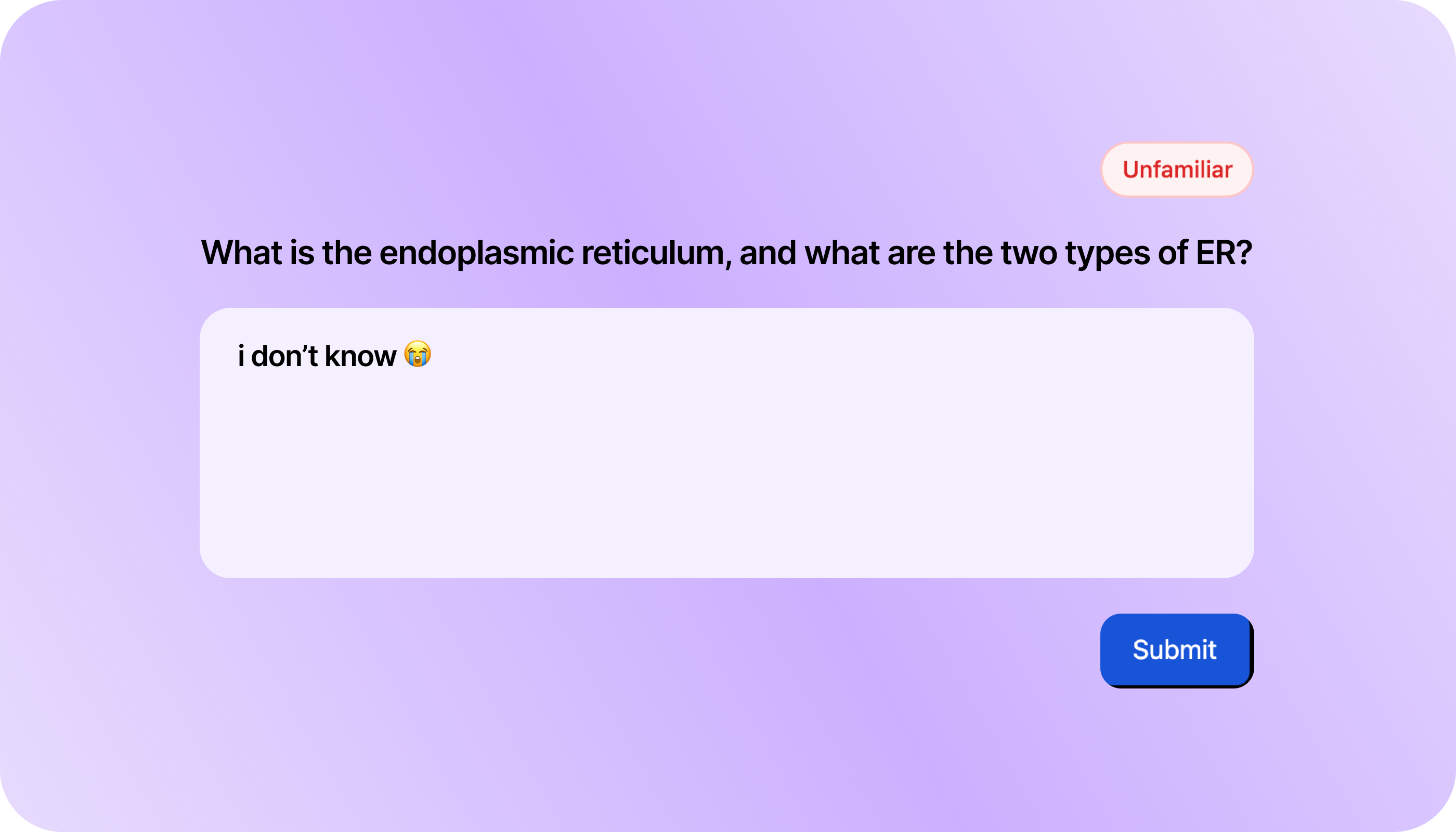The height and width of the screenshot is (832, 1456).
Task: Click the bottom edge of the Submit button
Action: click(x=1175, y=680)
